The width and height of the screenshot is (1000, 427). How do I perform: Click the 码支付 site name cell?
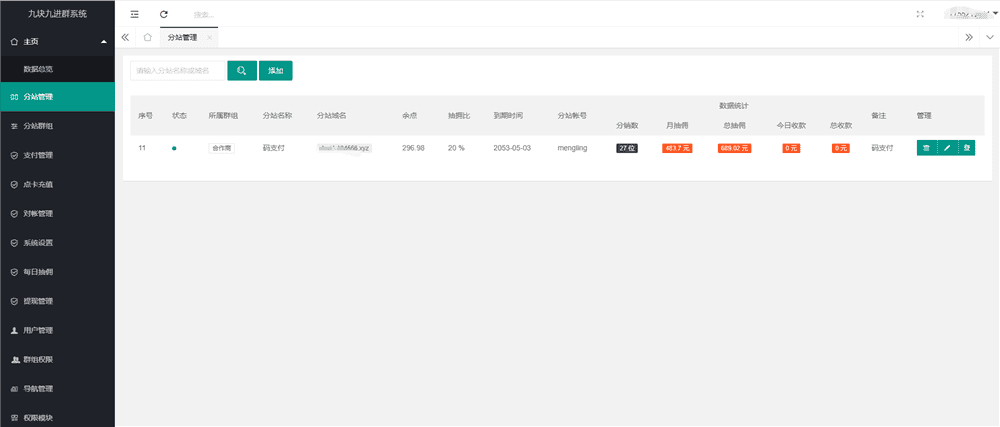click(x=274, y=148)
